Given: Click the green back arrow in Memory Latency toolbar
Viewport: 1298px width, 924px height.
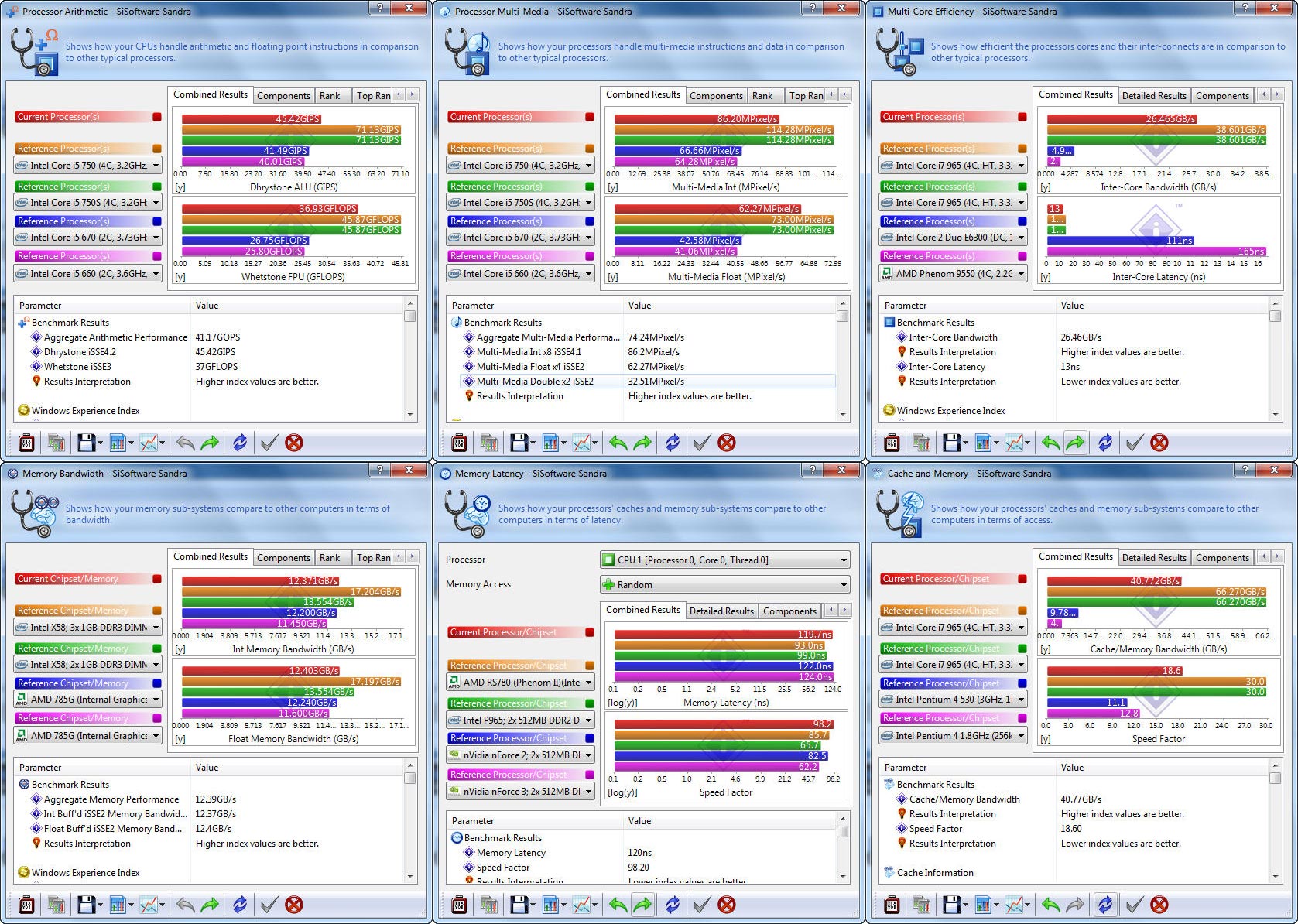Looking at the screenshot, I should pos(618,905).
